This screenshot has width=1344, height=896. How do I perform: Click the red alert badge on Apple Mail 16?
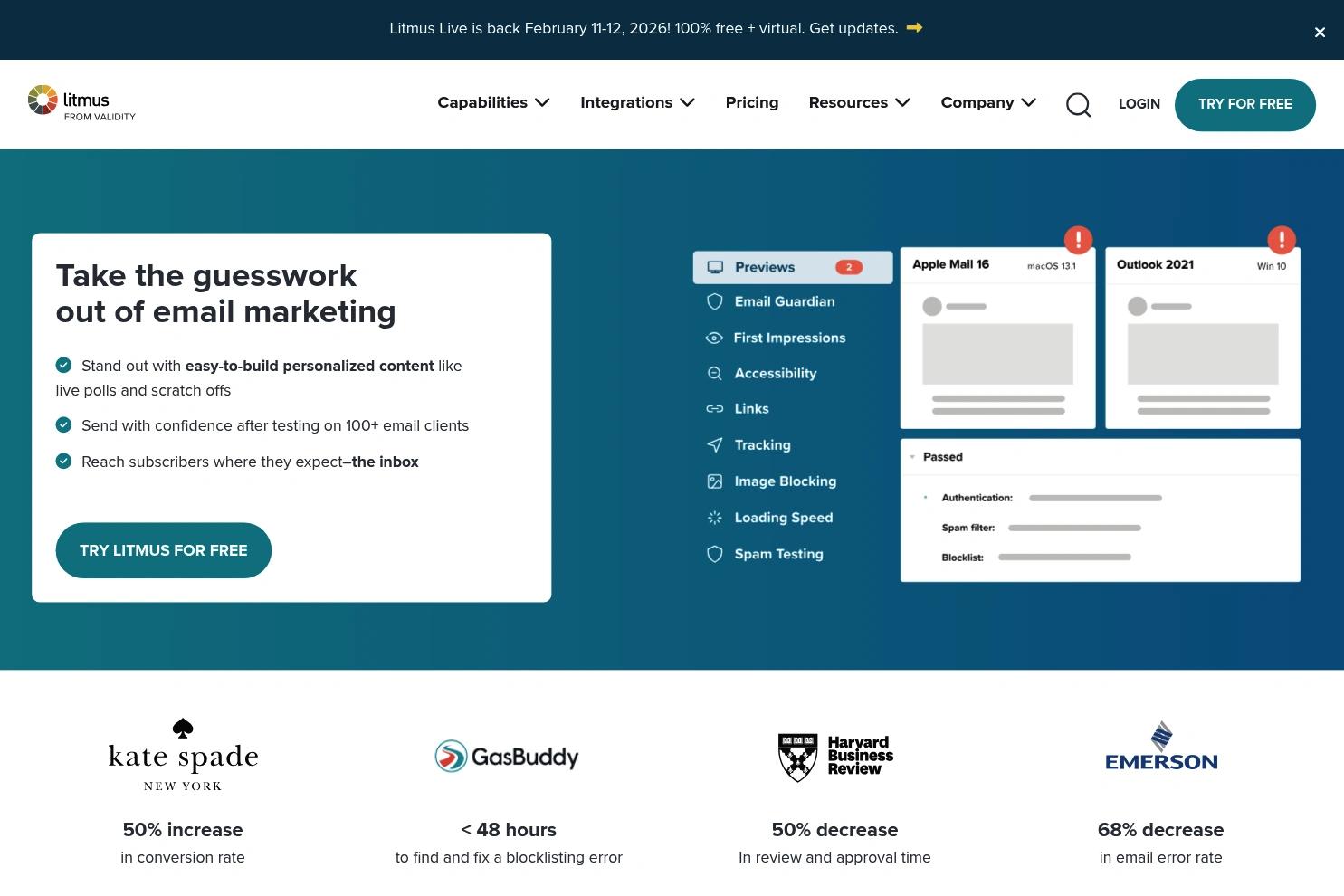coord(1078,240)
